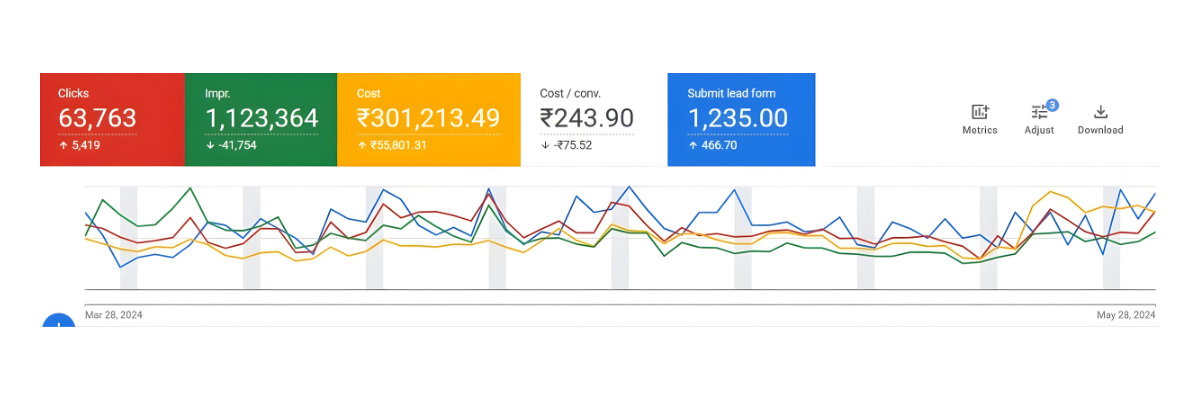Open the Metrics chart options icon
The height and width of the screenshot is (400, 1200).
(979, 113)
